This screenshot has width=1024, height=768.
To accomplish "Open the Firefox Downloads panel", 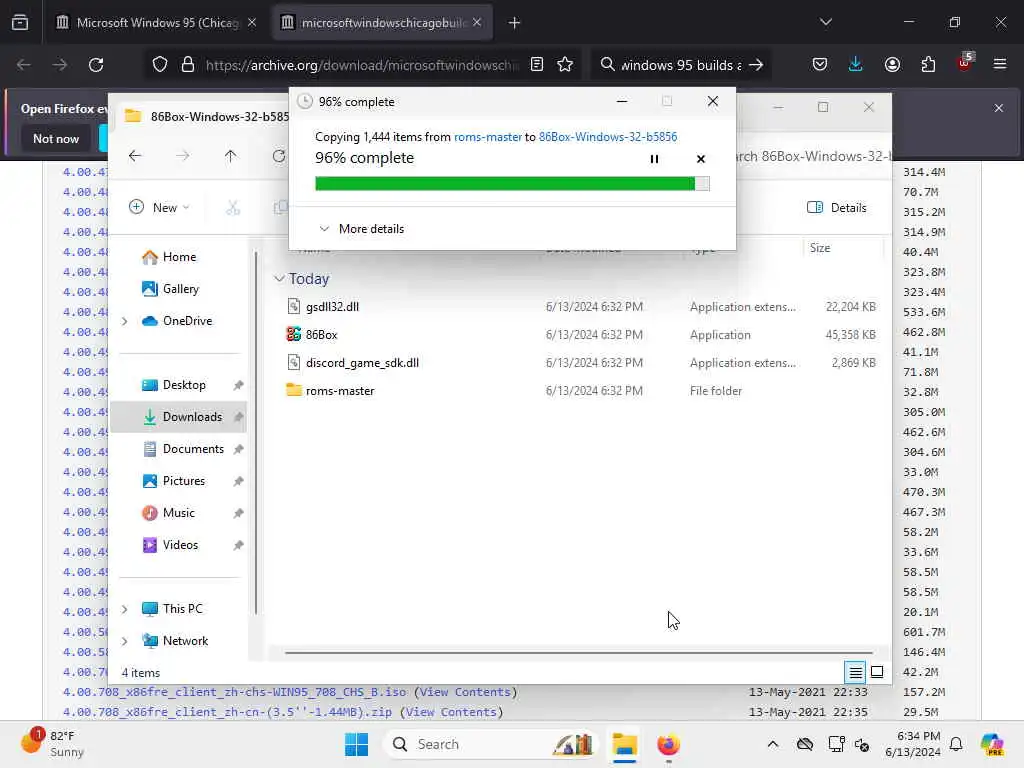I will coord(856,65).
